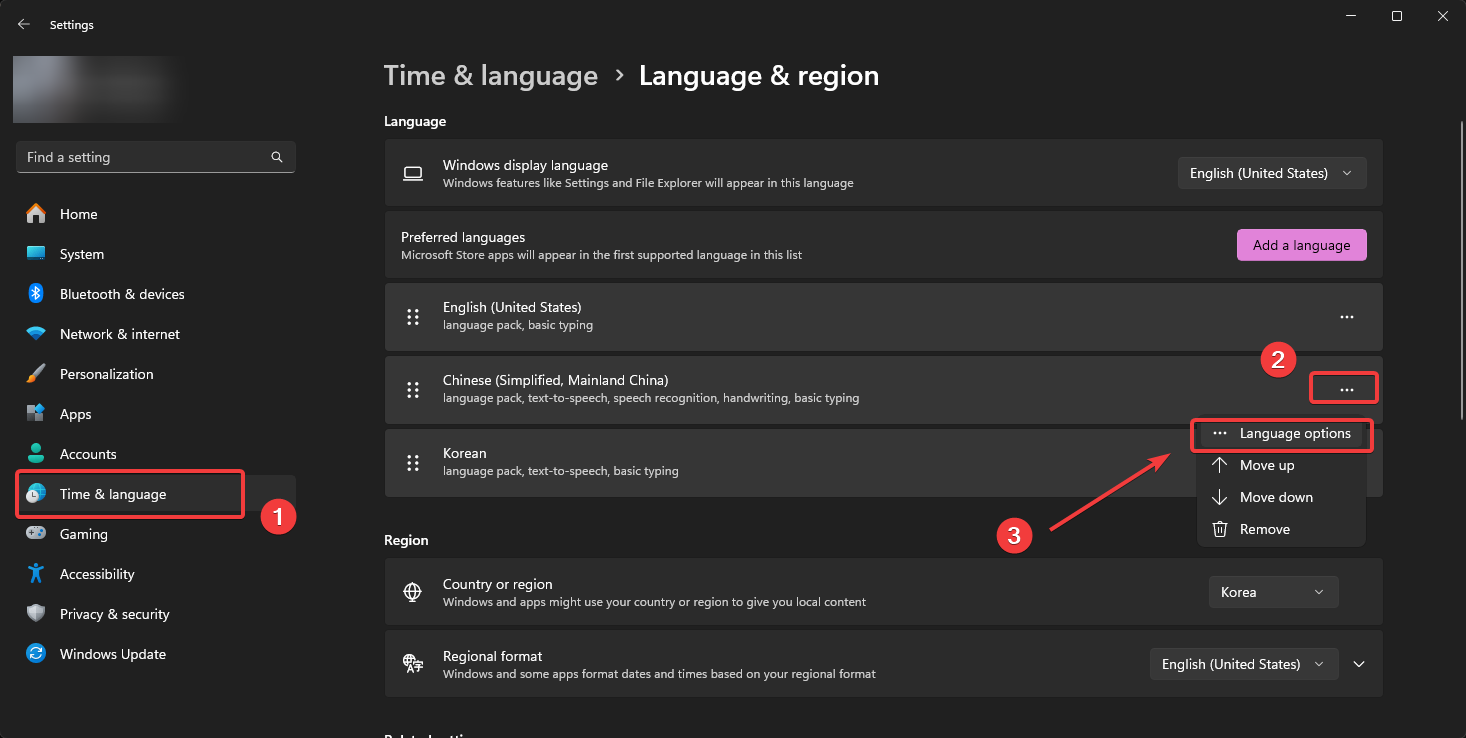The width and height of the screenshot is (1466, 738).
Task: Click the up arrow icon beside Move up
Action: click(1220, 465)
